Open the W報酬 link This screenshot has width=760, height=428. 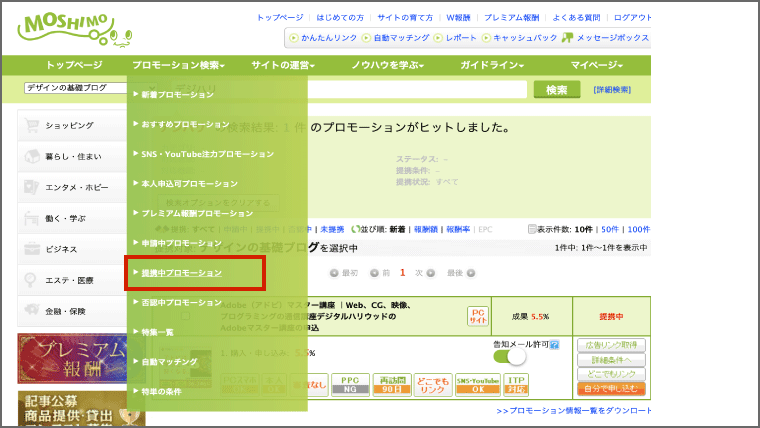point(458,18)
